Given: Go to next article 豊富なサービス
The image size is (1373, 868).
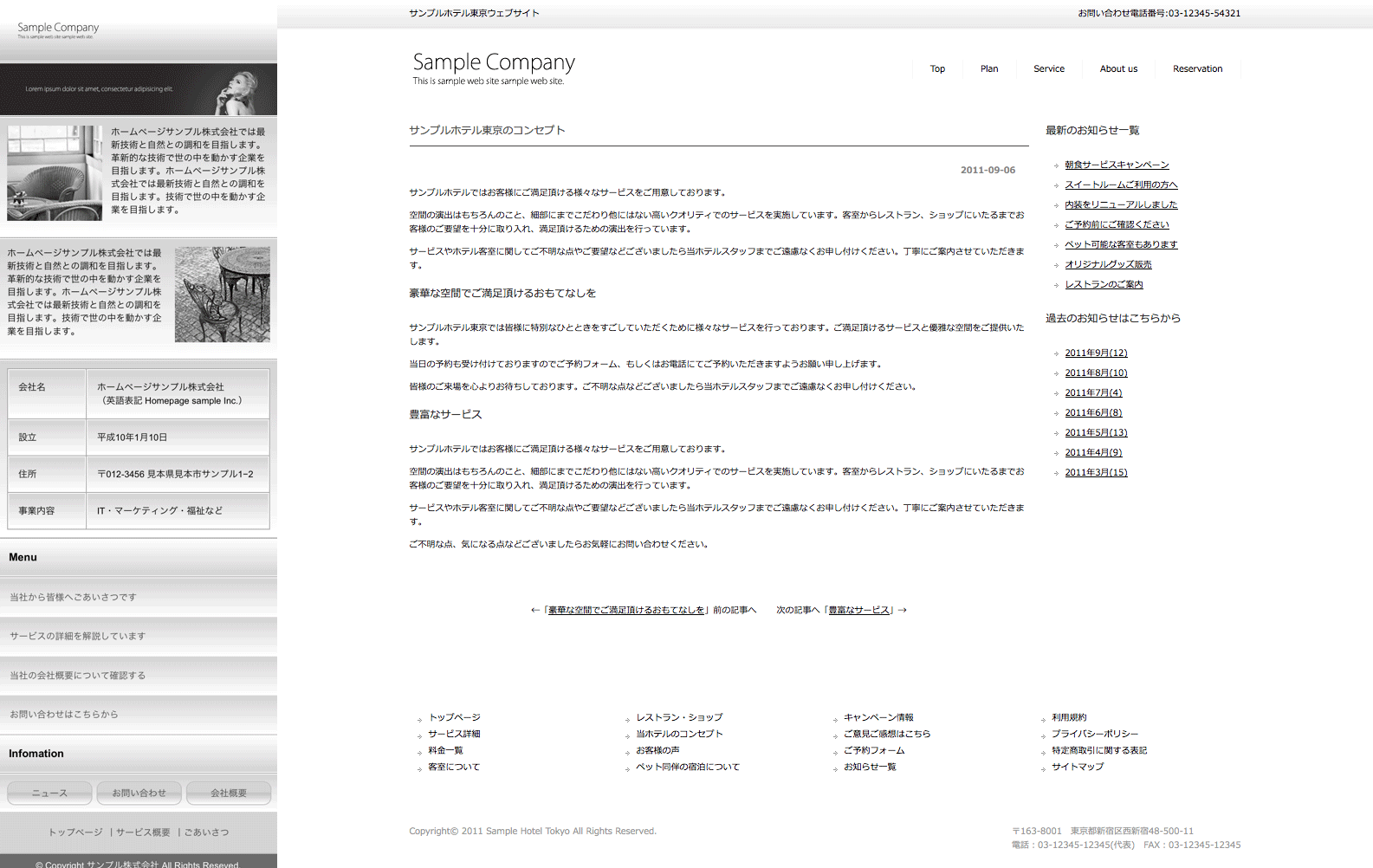Looking at the screenshot, I should (858, 610).
